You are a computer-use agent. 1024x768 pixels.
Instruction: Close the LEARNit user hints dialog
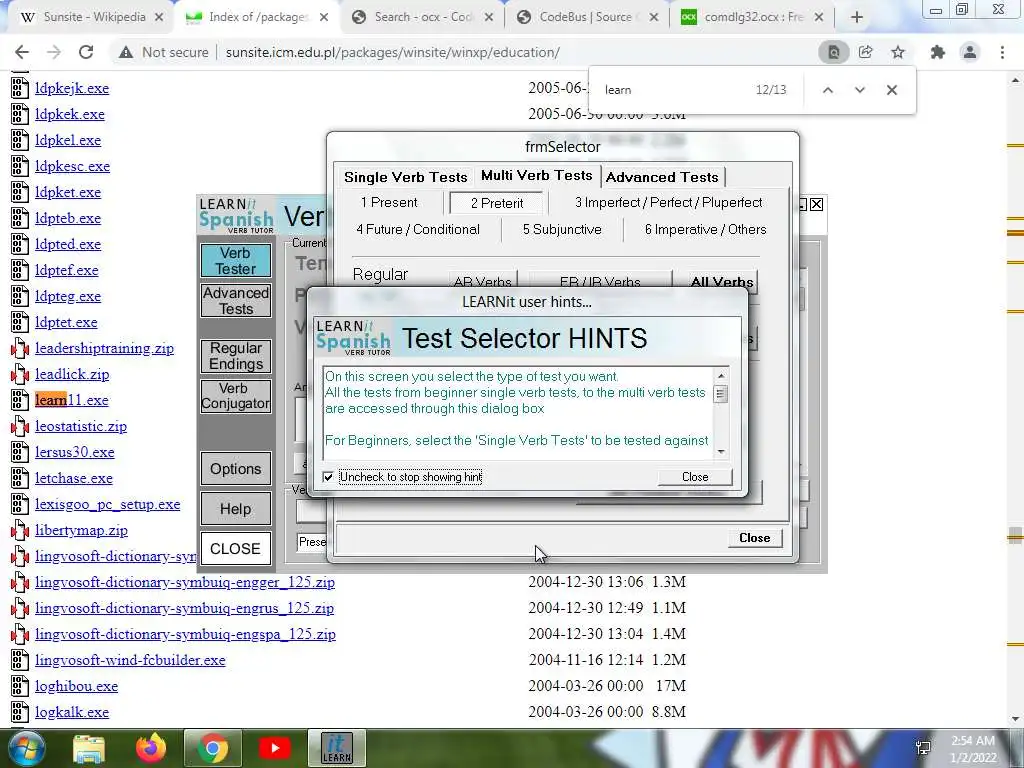[x=695, y=477]
